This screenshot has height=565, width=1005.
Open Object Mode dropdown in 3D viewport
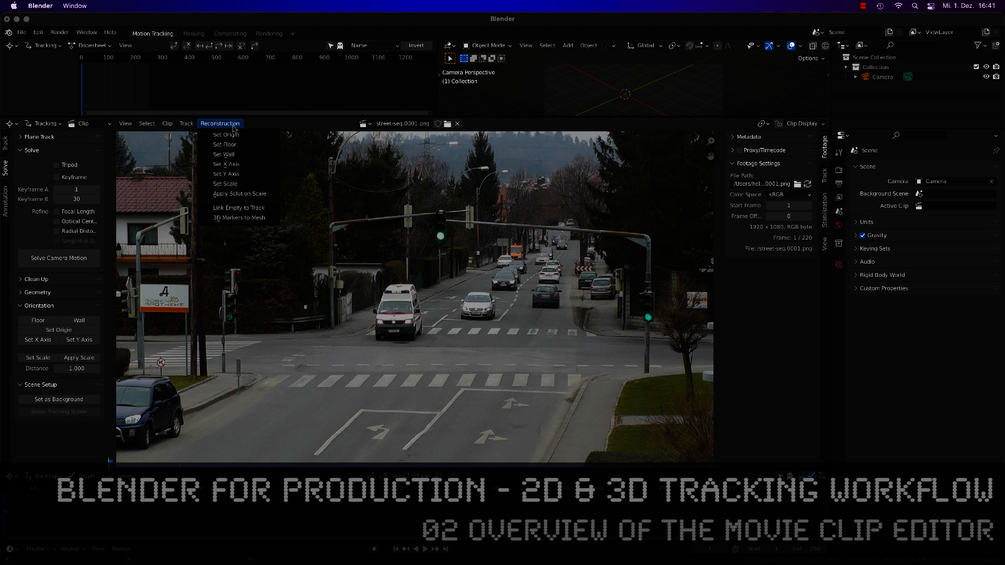(x=488, y=45)
